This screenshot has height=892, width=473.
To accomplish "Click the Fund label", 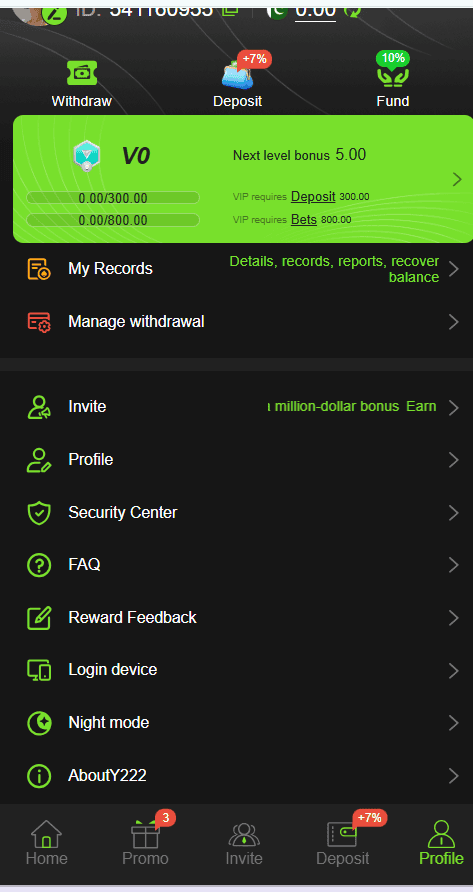I will click(x=393, y=101).
